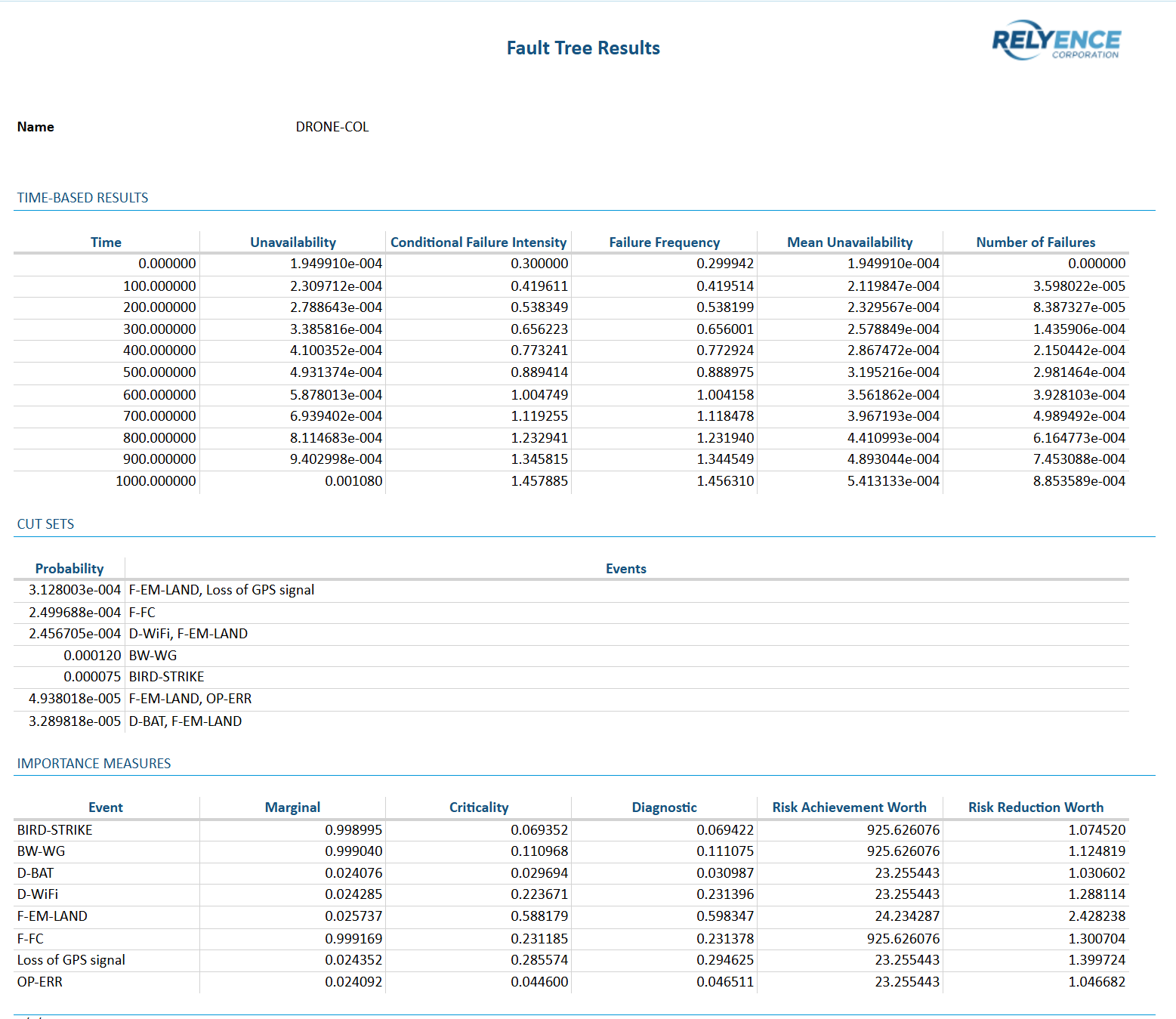Sort by the Time column header

pyautogui.click(x=106, y=242)
